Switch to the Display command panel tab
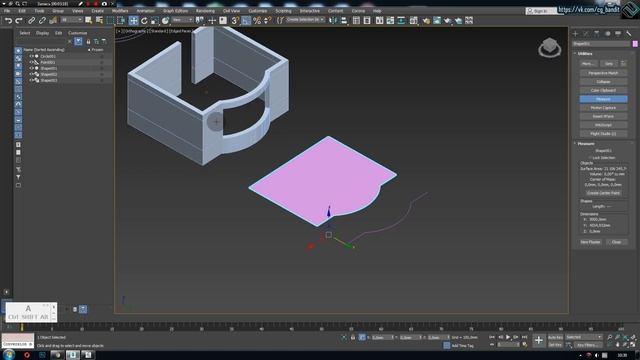 (618, 33)
